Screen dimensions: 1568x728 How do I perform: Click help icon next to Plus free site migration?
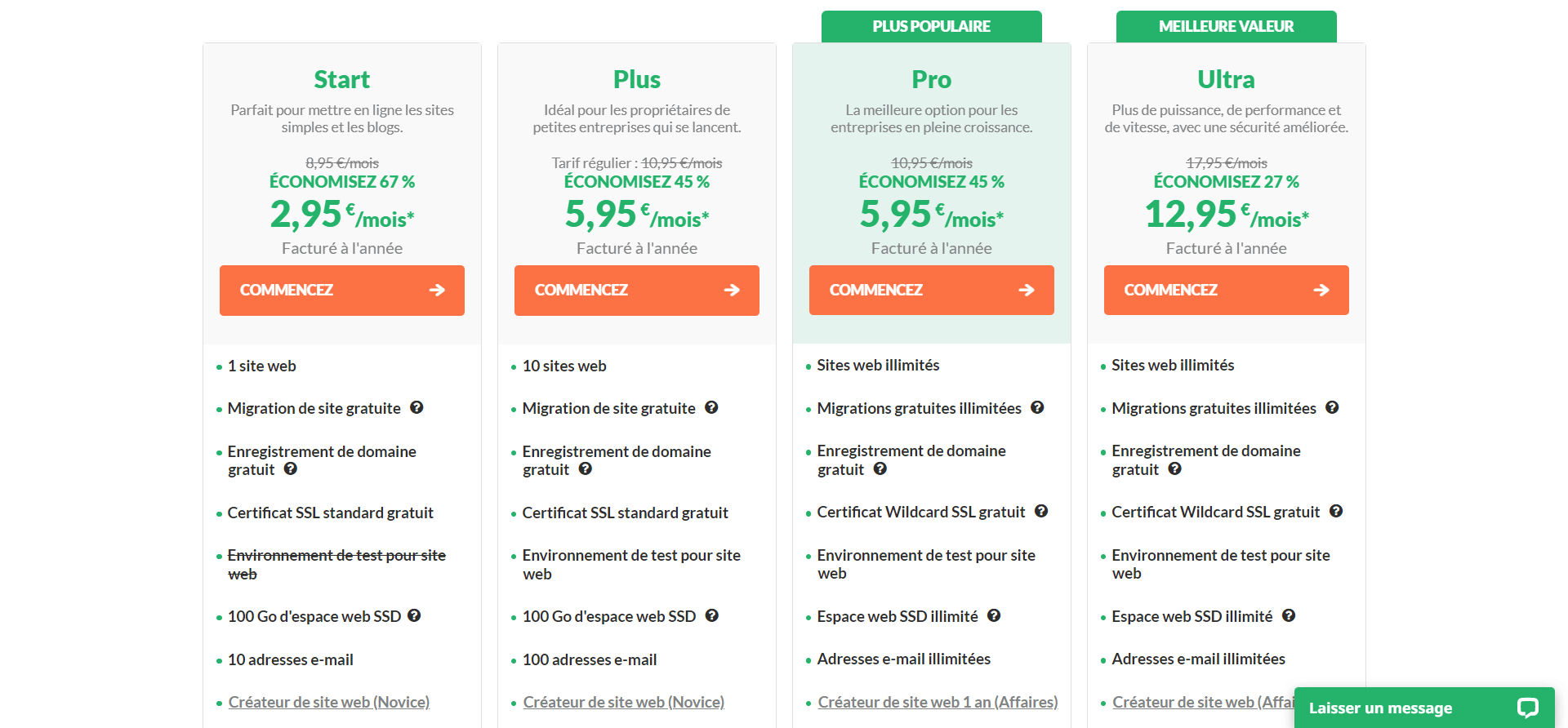[x=711, y=407]
